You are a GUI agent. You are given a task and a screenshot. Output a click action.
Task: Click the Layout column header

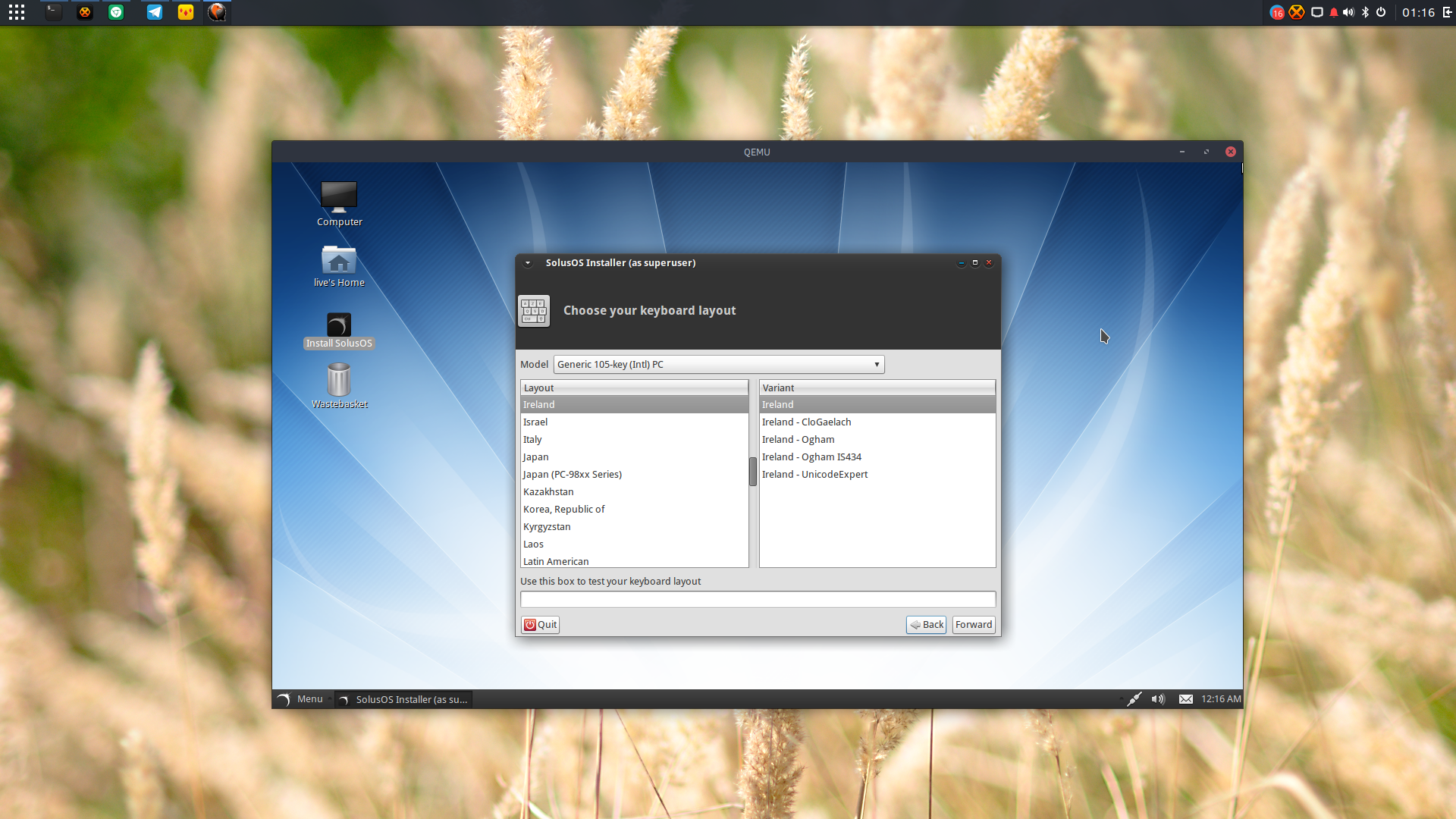tap(634, 388)
